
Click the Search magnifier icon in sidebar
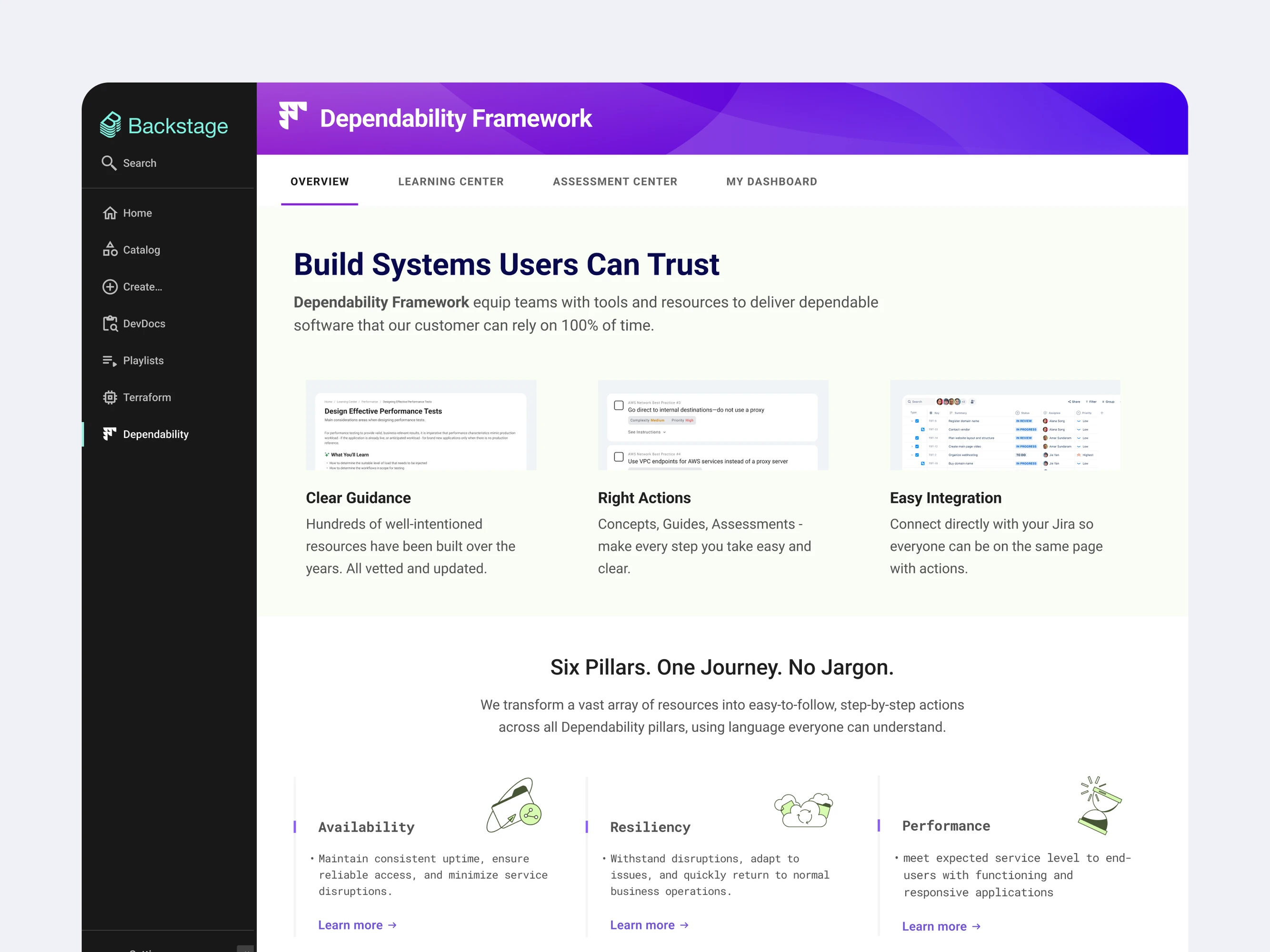pyautogui.click(x=109, y=163)
